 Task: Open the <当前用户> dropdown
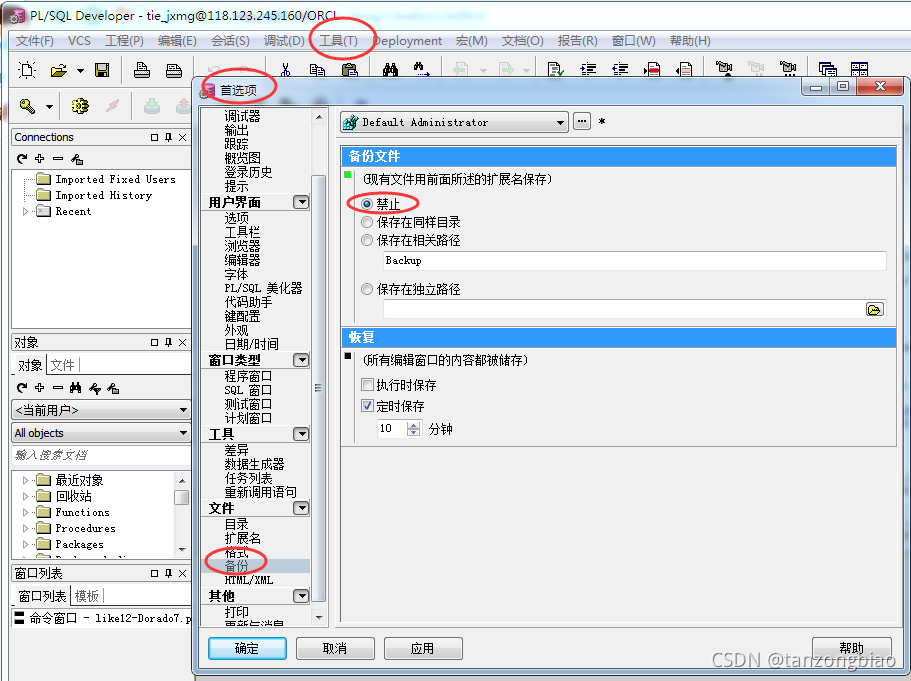(101, 410)
